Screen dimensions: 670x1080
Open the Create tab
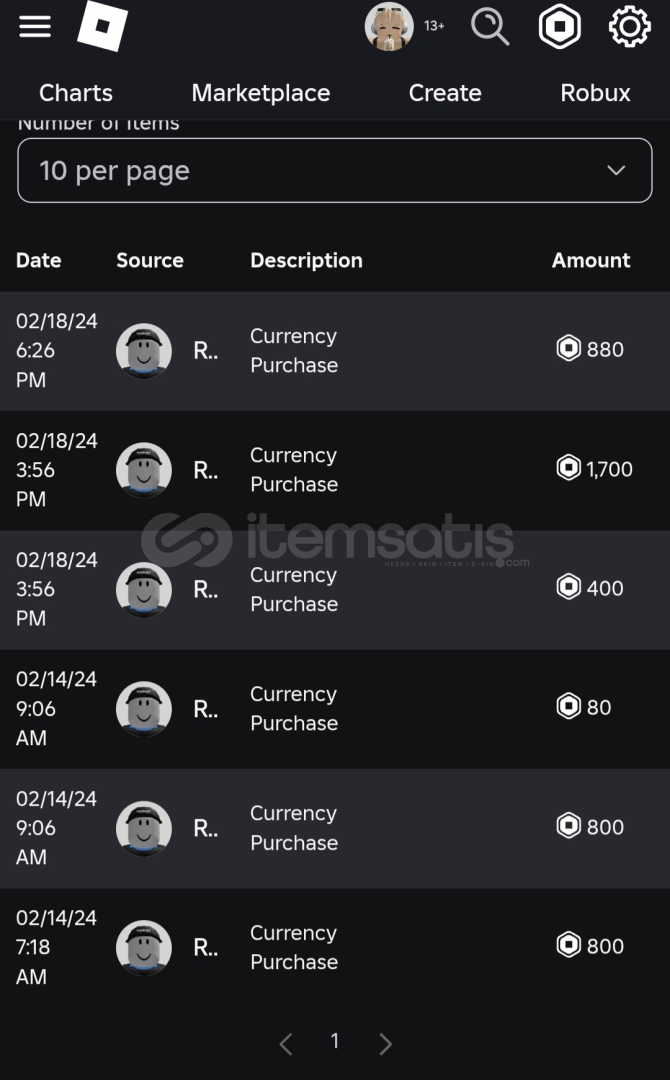445,93
